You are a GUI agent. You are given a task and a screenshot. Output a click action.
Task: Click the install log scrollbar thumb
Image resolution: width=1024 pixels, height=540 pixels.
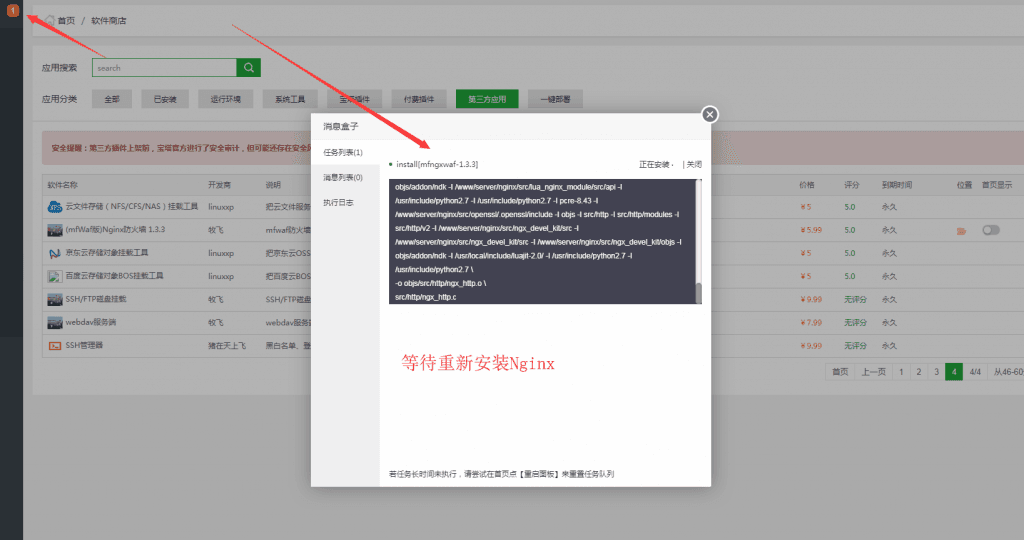(x=699, y=291)
